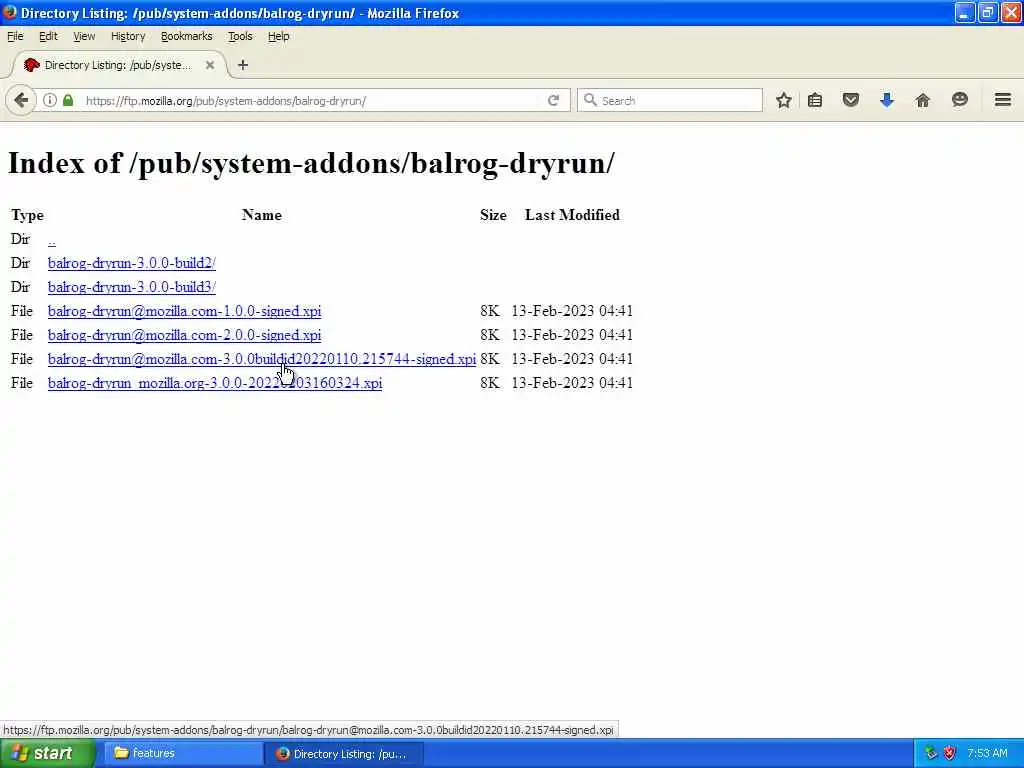Switch to the 'features' folder taskbar item
Screen dimensions: 1024x768
tap(182, 754)
